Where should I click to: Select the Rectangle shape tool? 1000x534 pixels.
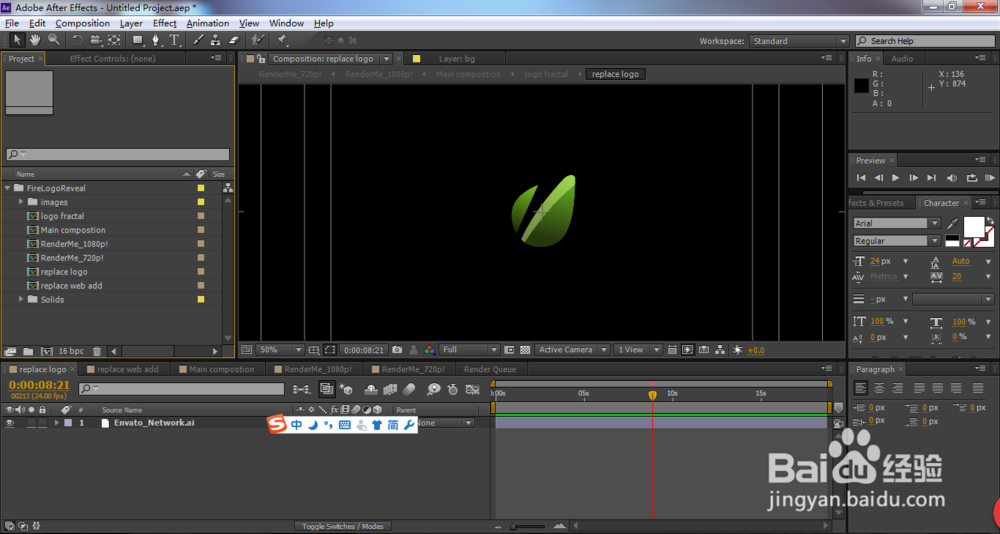(138, 40)
